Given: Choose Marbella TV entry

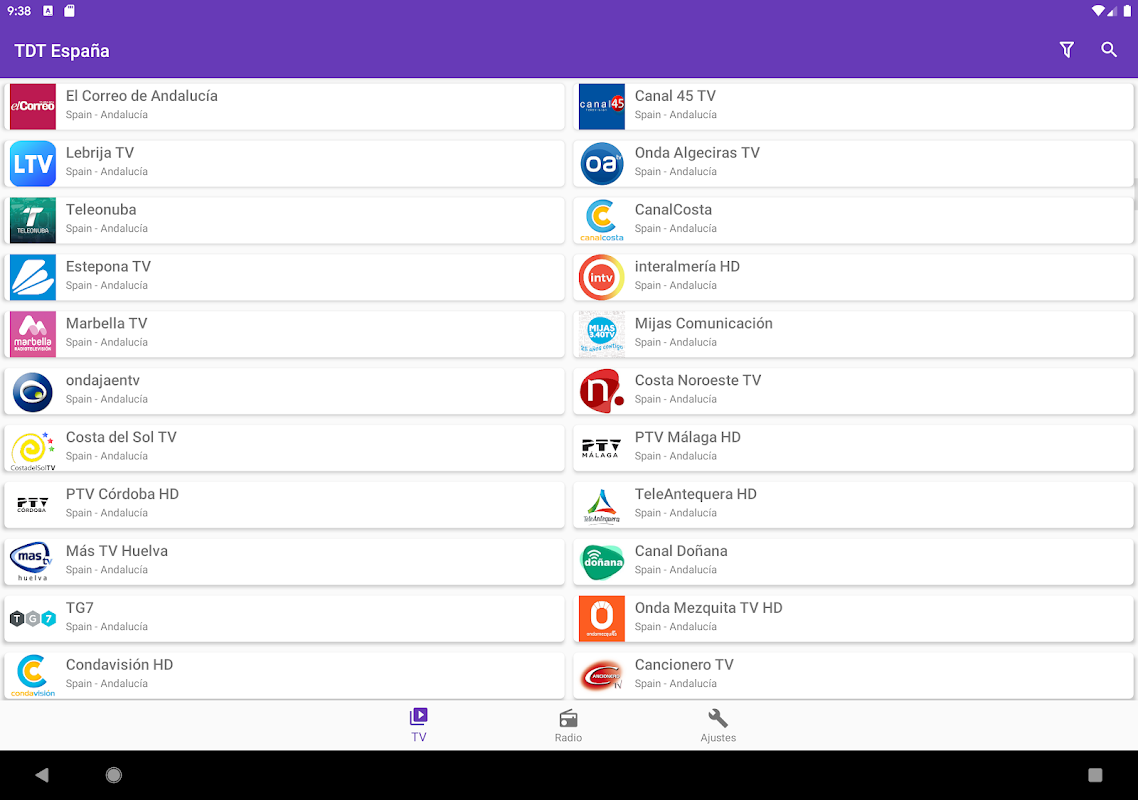Looking at the screenshot, I should [284, 334].
